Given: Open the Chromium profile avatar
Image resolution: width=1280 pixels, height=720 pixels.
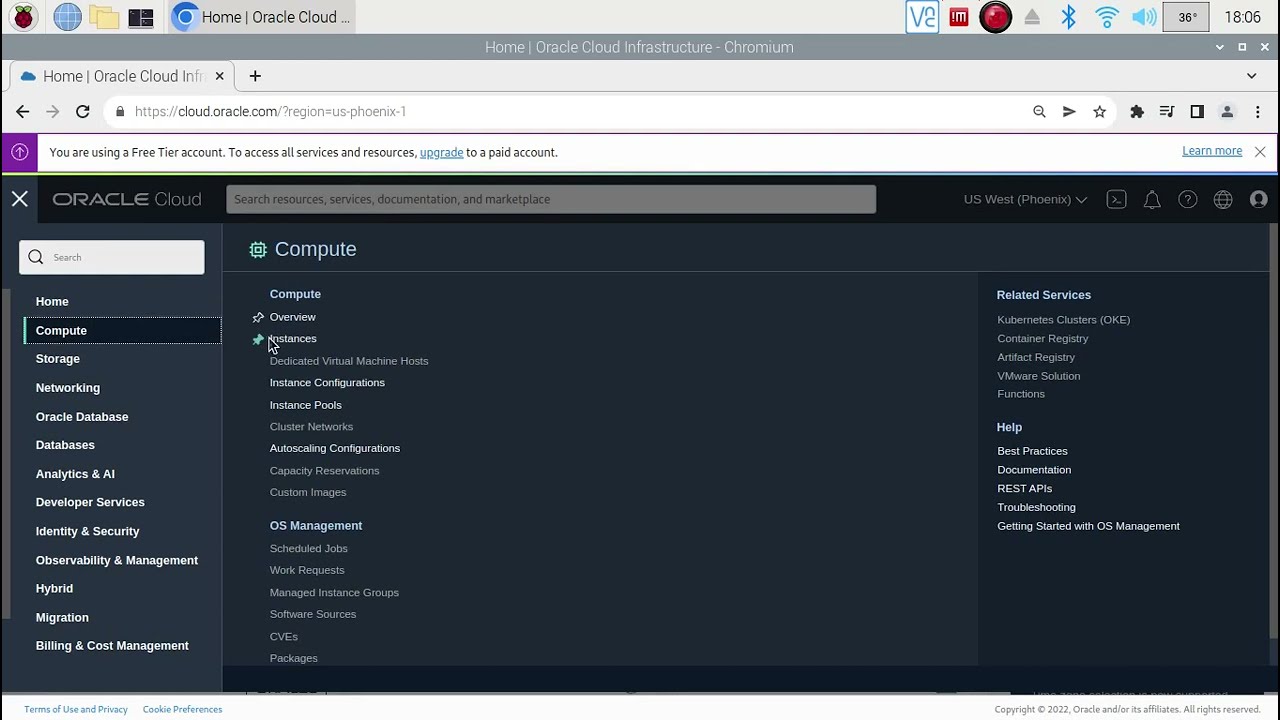Looking at the screenshot, I should pos(1227,112).
